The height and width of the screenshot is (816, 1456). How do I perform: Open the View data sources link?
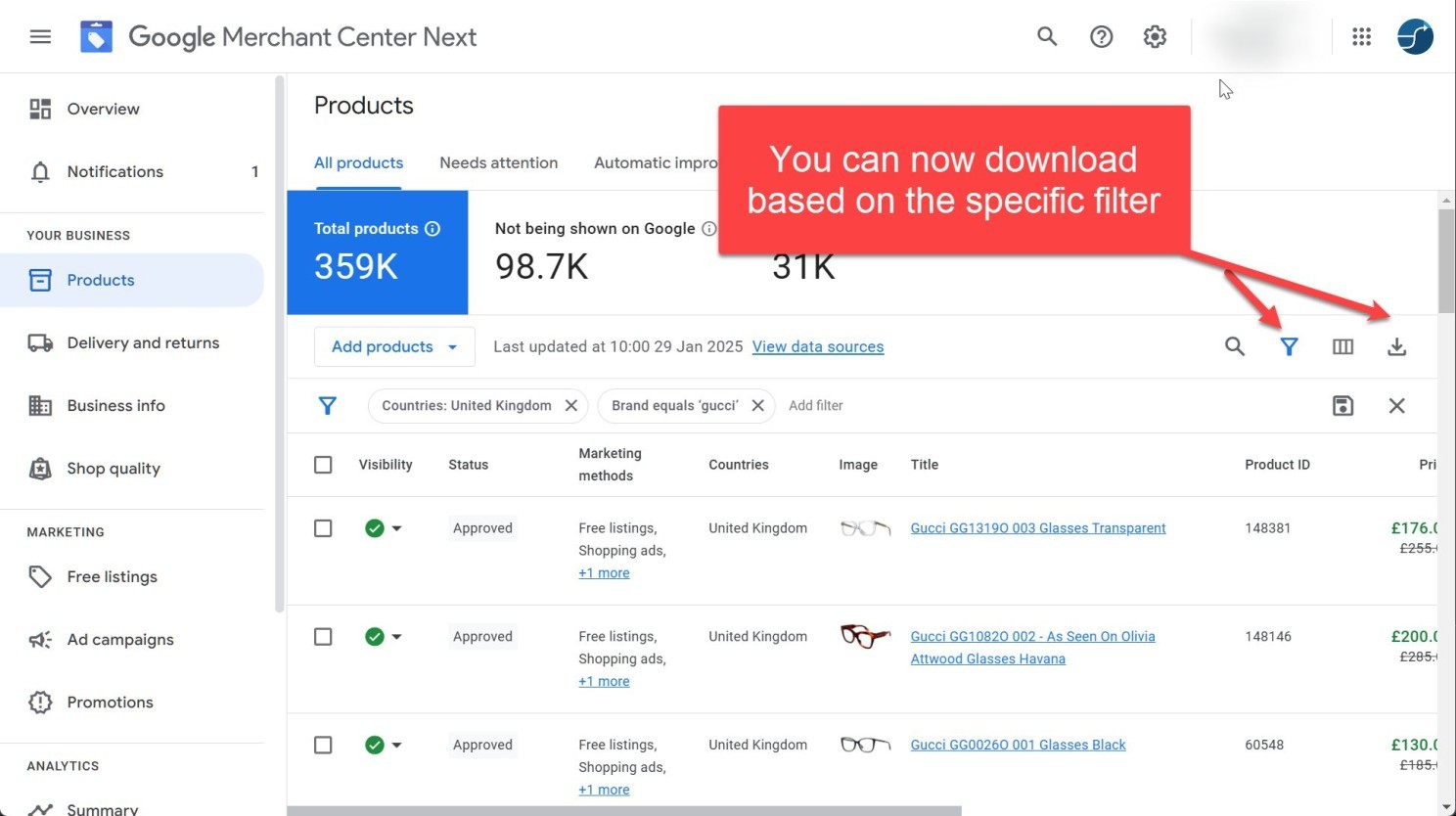818,346
